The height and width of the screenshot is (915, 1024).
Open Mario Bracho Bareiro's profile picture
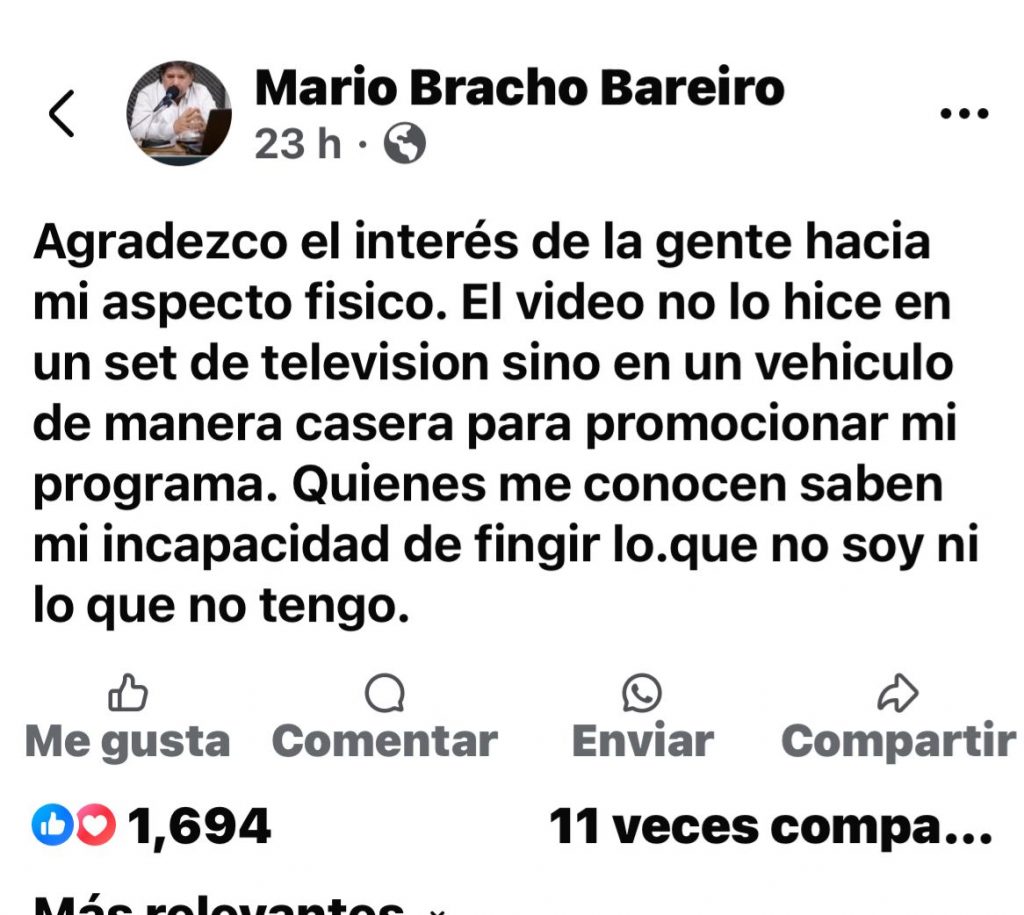(179, 113)
